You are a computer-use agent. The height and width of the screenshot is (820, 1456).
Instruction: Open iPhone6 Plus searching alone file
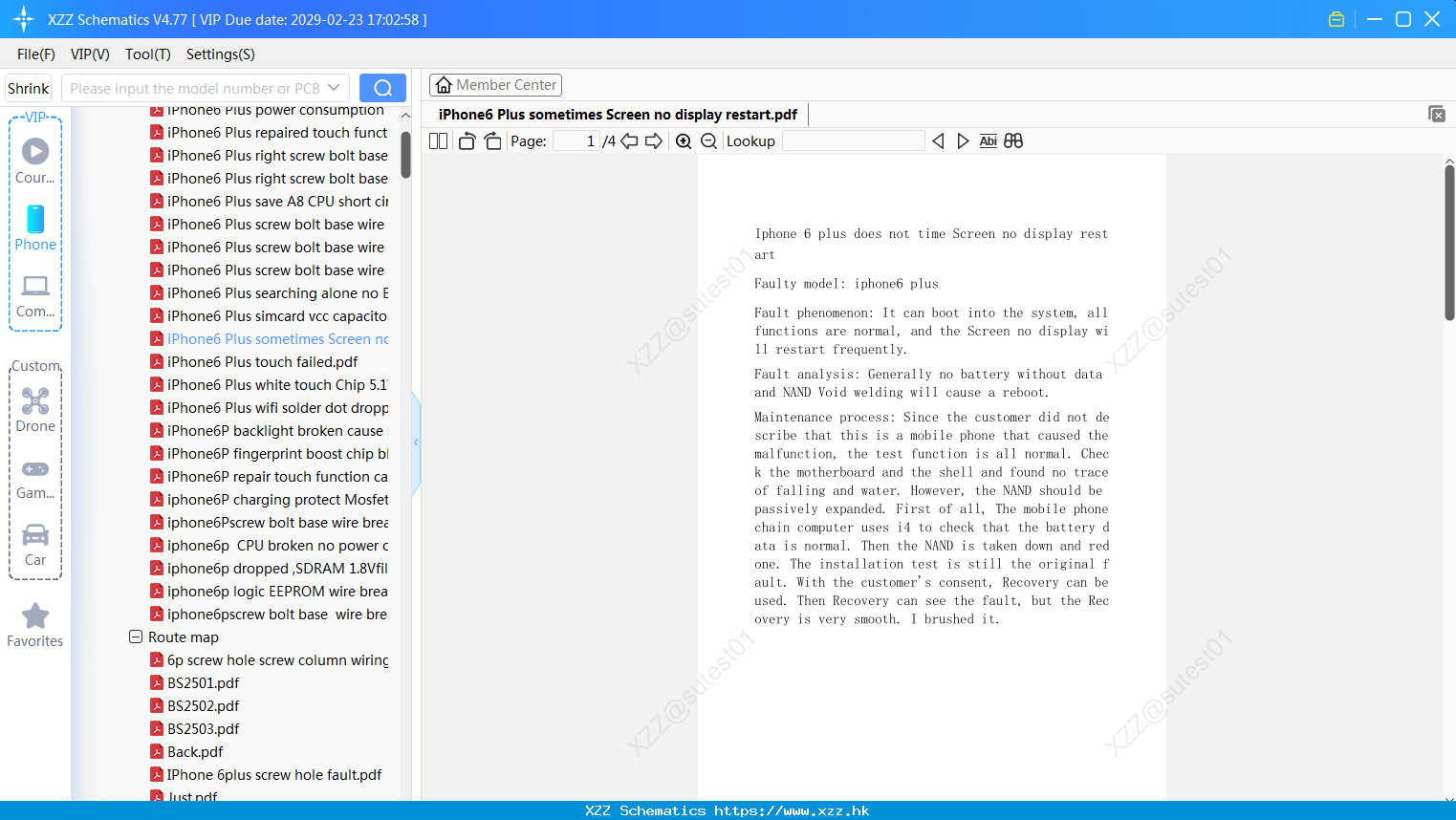click(x=270, y=292)
